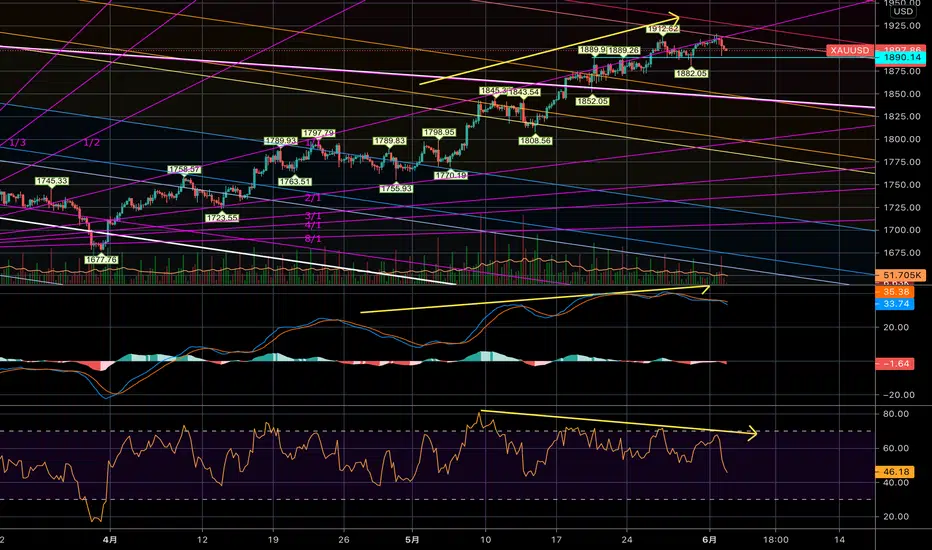
Task: Click the 26 date on time axis
Action: (344, 540)
